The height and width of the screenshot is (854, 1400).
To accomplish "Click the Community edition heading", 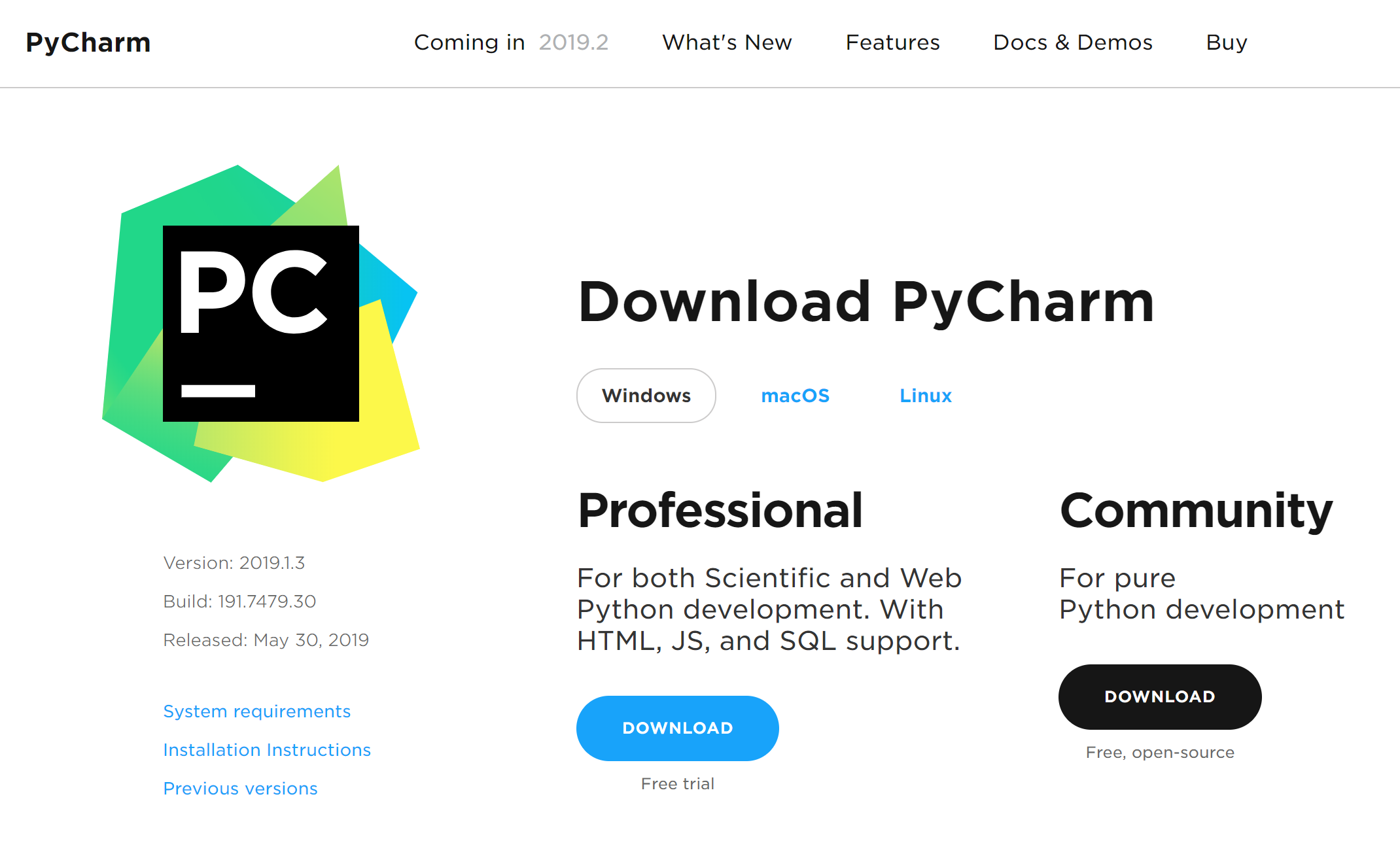I will click(x=1195, y=511).
